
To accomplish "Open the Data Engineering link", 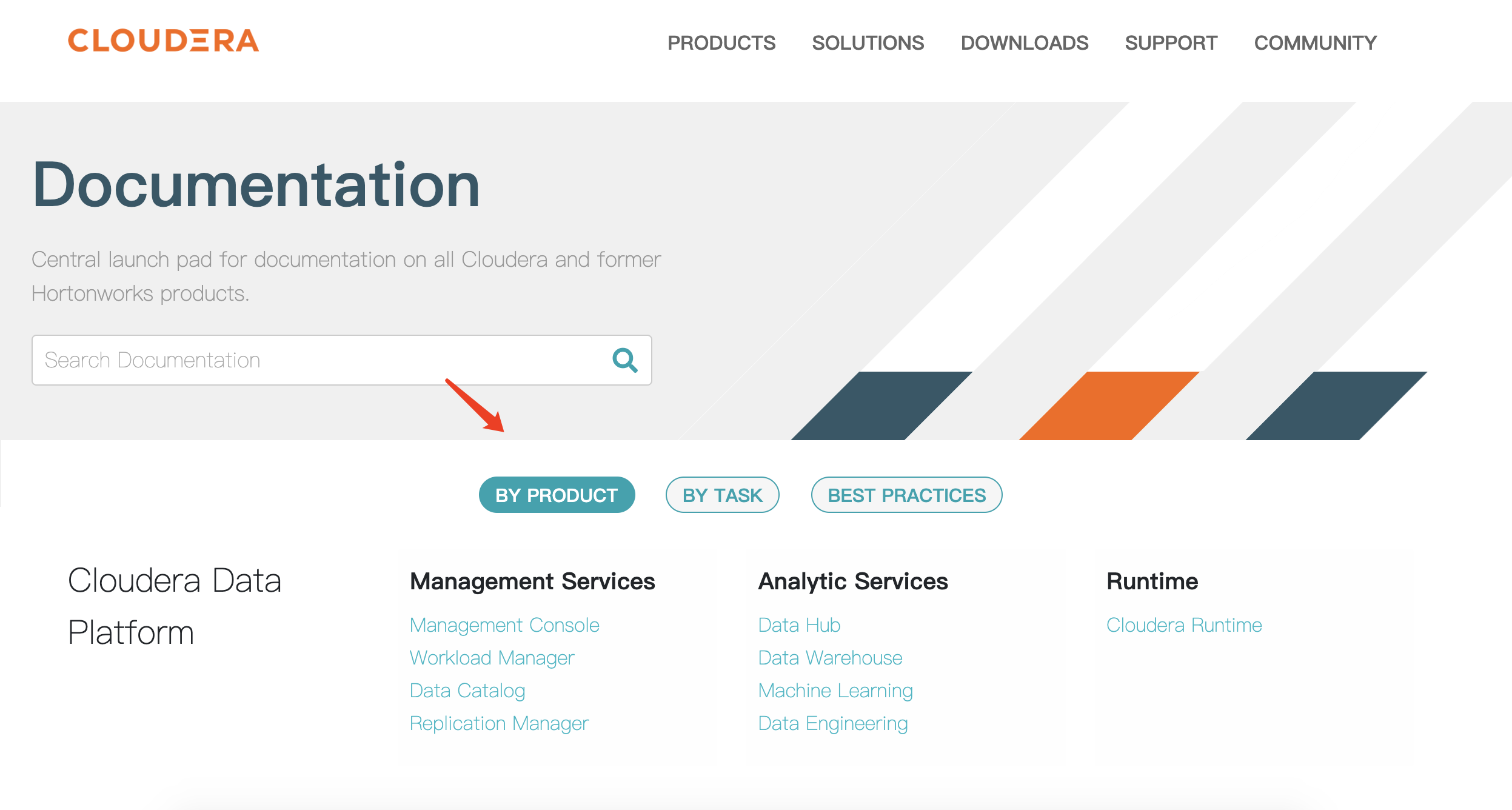I will pos(833,723).
